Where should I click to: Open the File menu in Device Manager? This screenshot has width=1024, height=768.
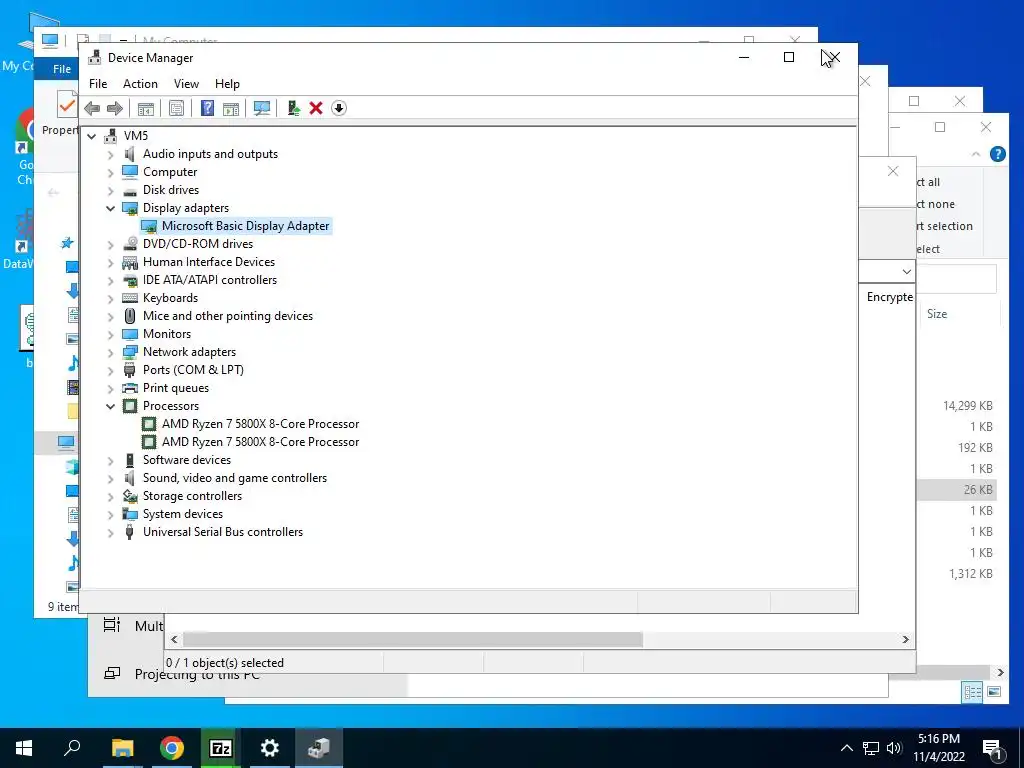(x=98, y=84)
